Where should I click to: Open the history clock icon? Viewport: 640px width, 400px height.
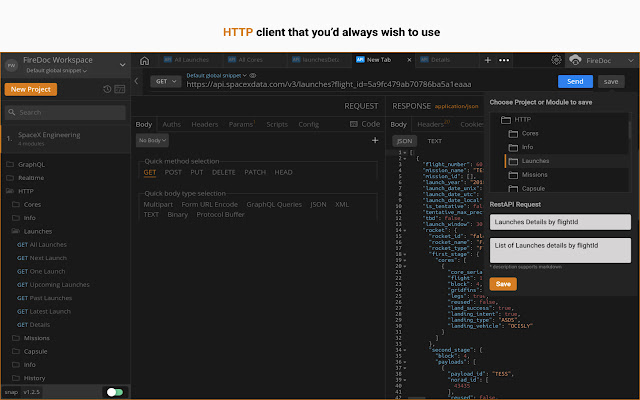pyautogui.click(x=107, y=89)
